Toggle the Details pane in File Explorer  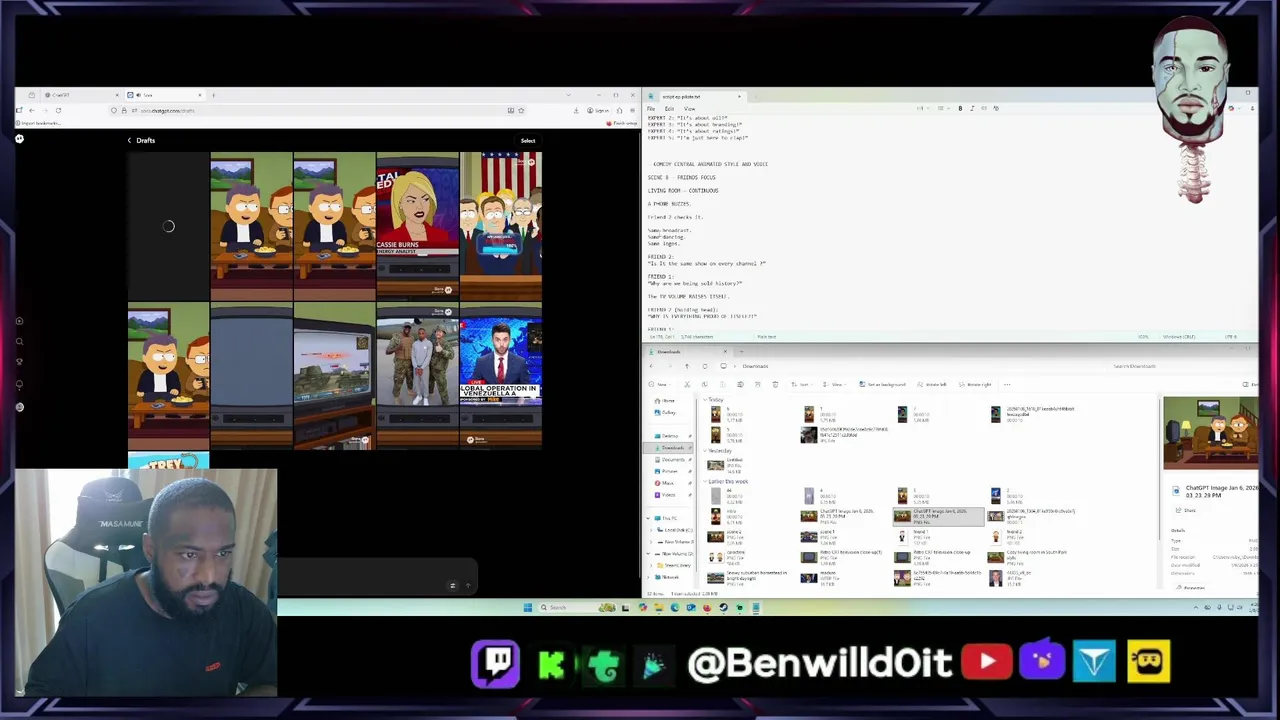point(1248,384)
